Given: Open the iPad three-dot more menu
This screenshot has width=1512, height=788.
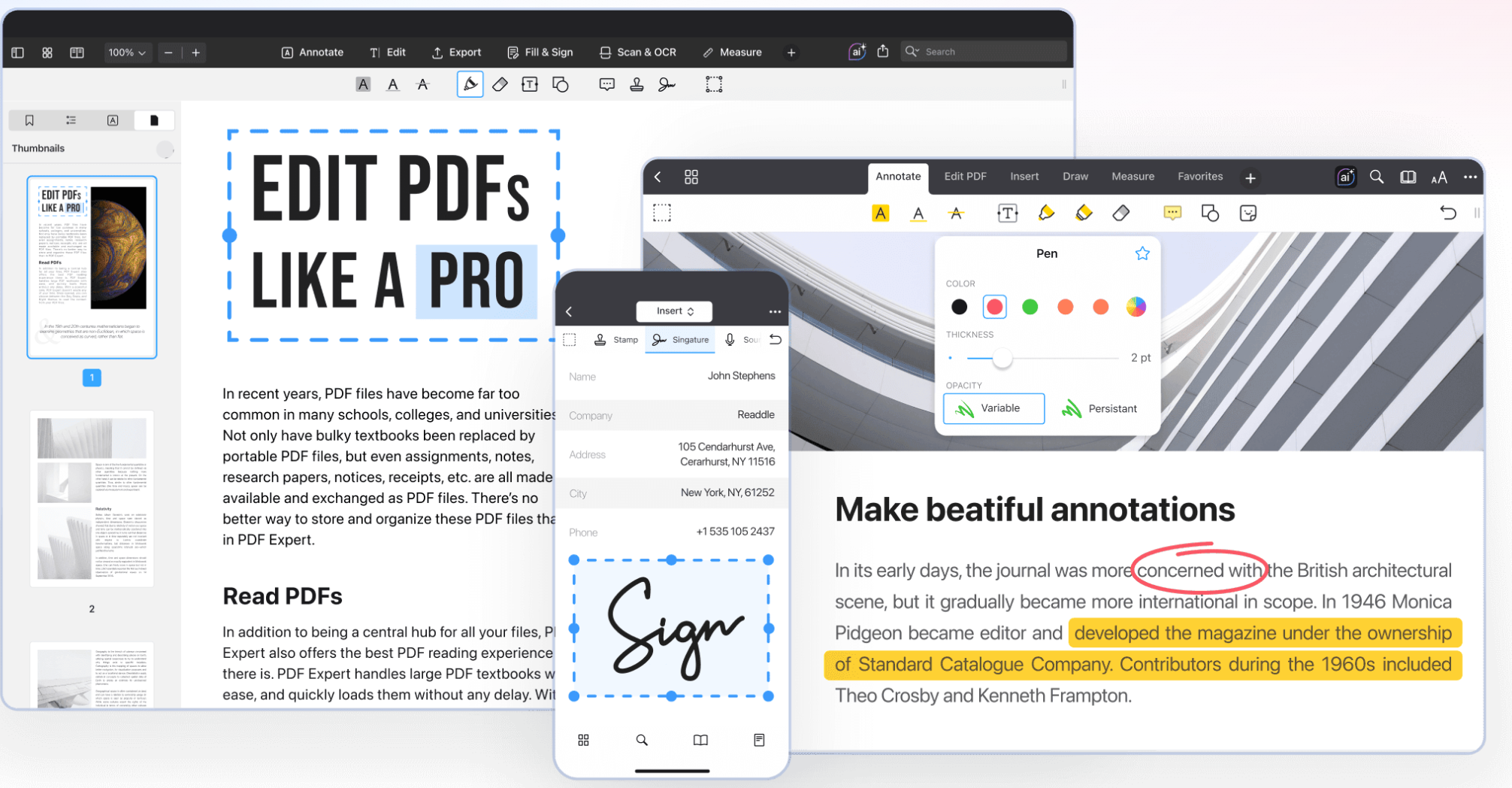Looking at the screenshot, I should pyautogui.click(x=1471, y=177).
